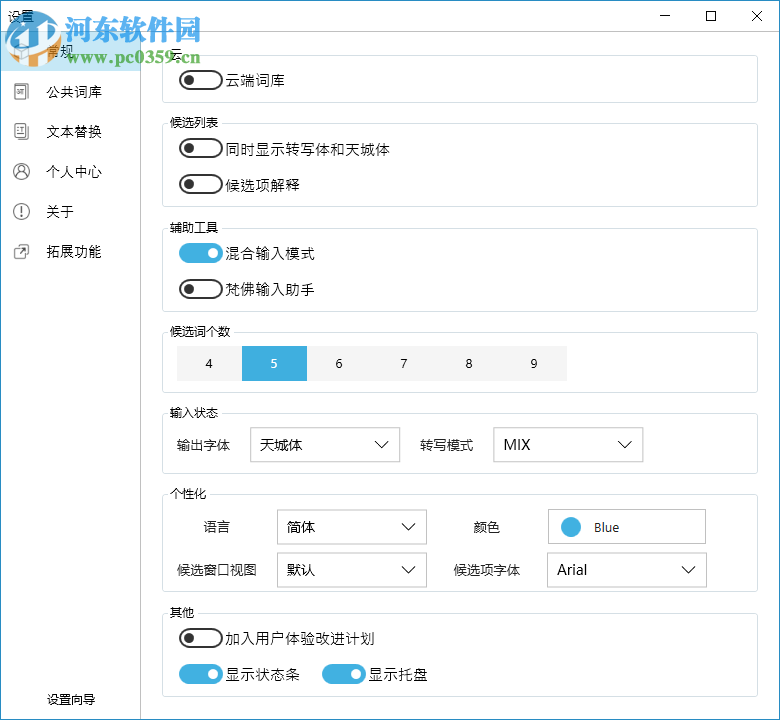Open the 语言 简体 dropdown
The width and height of the screenshot is (780, 720).
(352, 527)
